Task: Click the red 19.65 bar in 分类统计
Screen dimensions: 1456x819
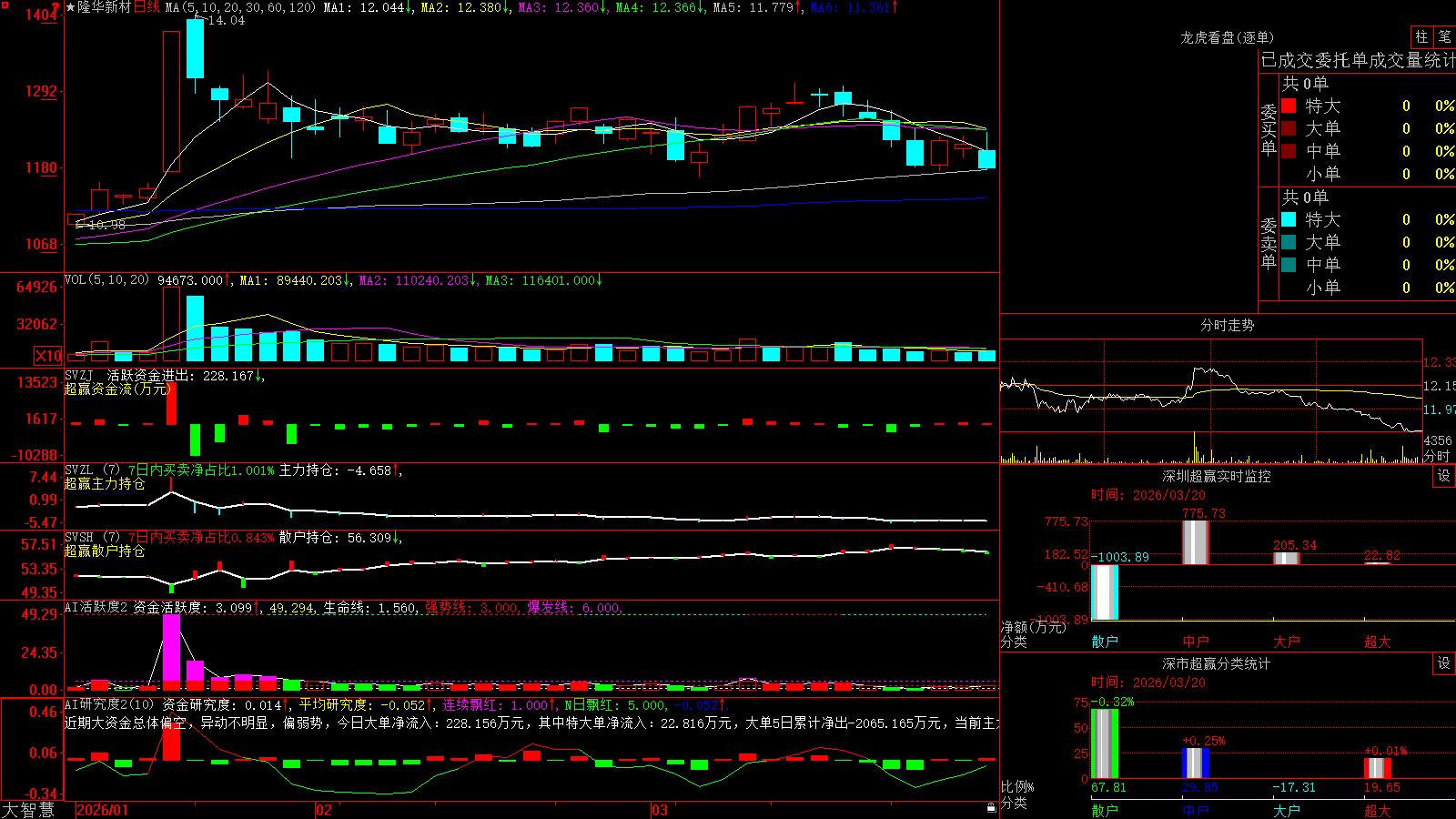Action: coord(1378,769)
